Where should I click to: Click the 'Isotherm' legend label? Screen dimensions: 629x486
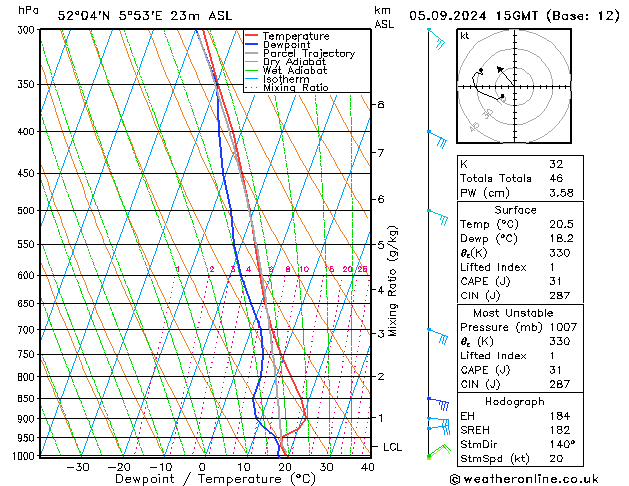(x=286, y=79)
